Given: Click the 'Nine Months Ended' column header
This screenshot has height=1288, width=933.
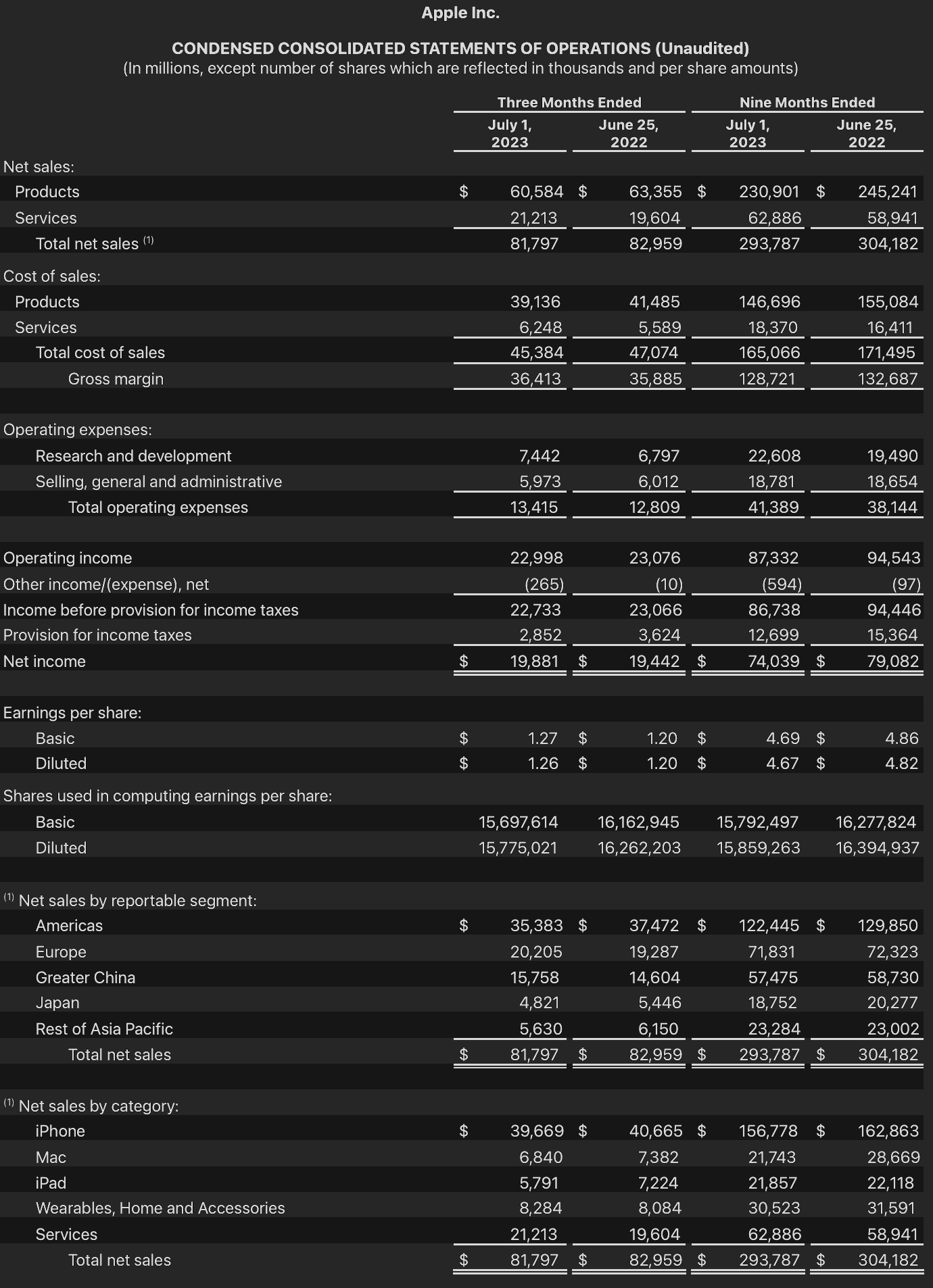Looking at the screenshot, I should [807, 103].
